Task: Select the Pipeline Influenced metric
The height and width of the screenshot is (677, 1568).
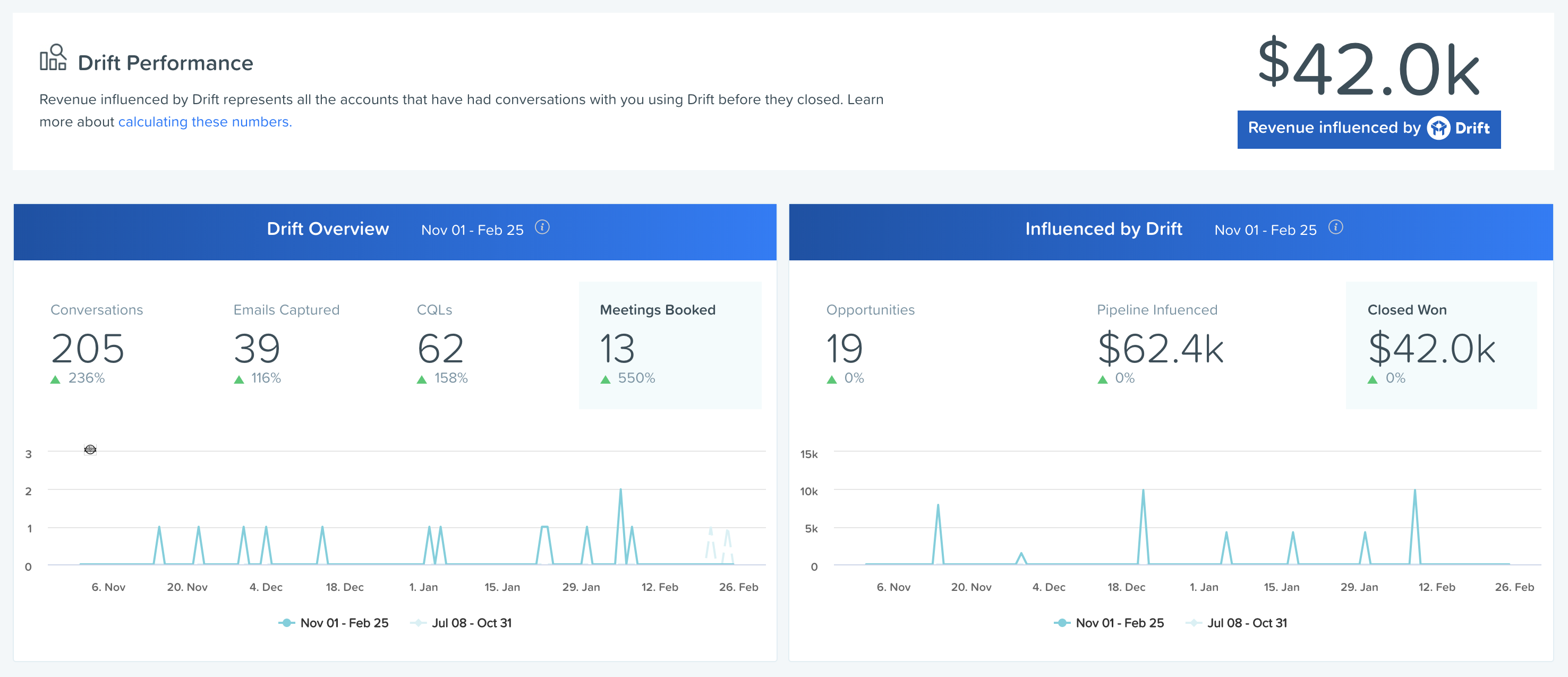Action: [1160, 344]
